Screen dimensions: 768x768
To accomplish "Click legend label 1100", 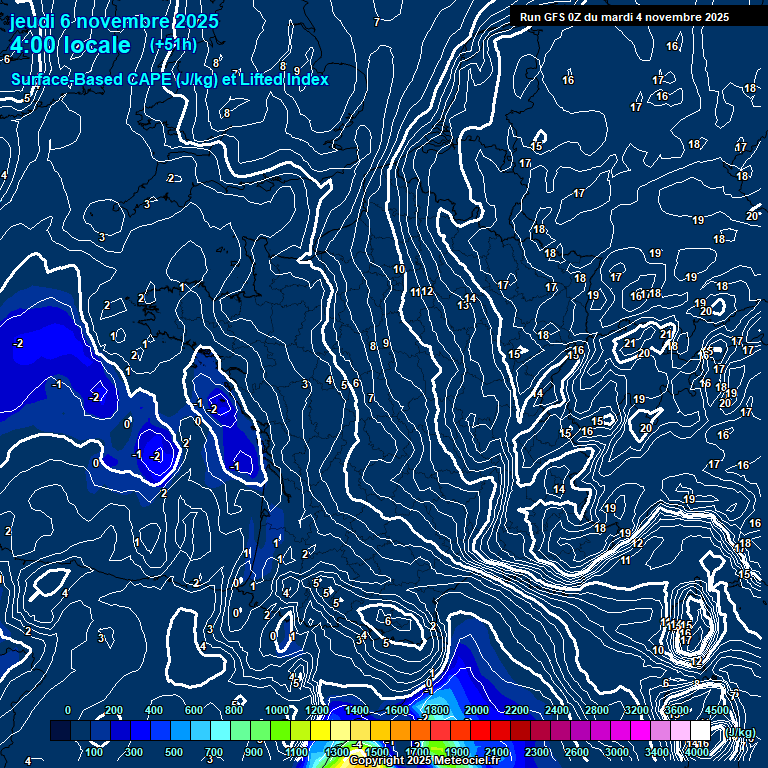I will (x=297, y=752).
